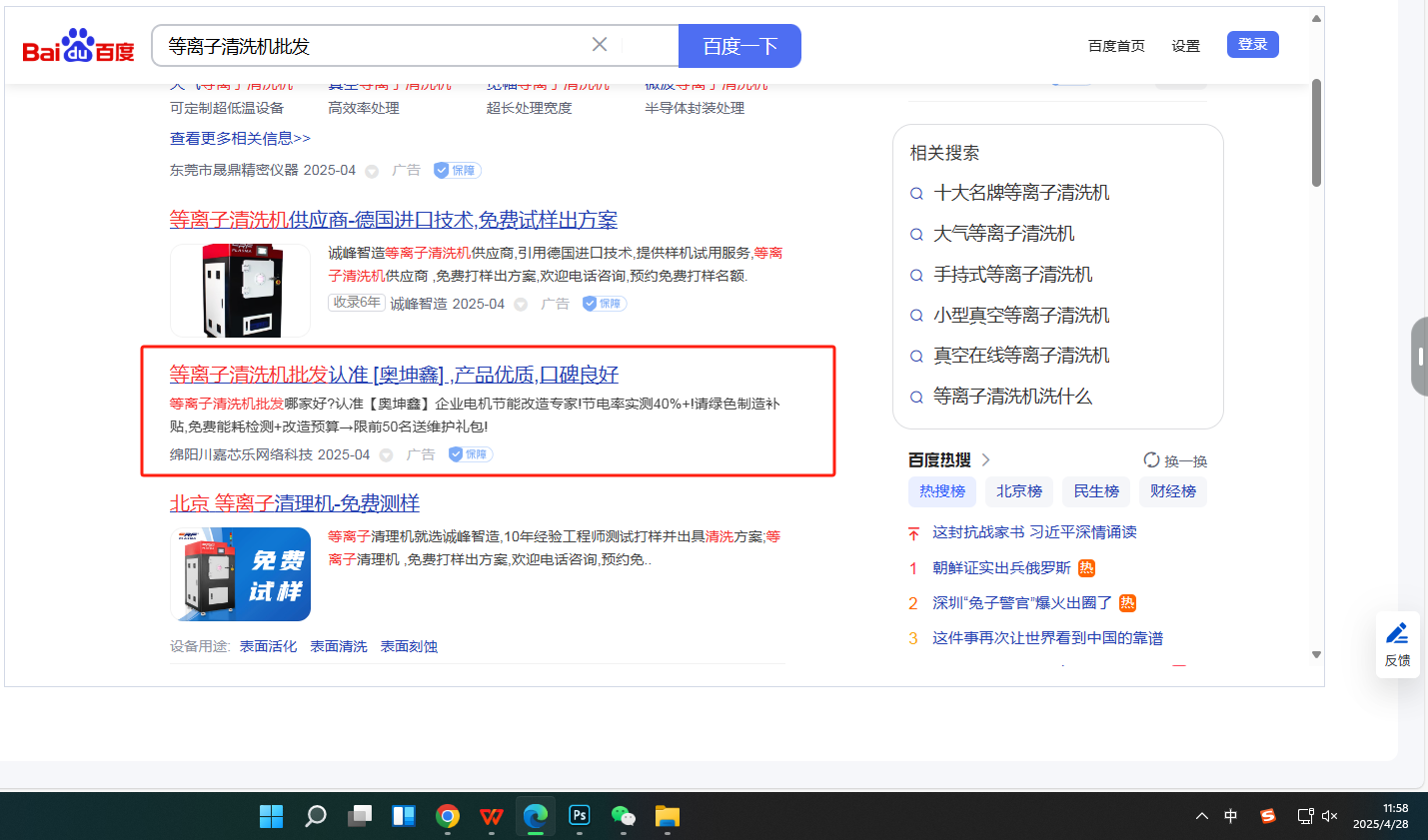Click the 登录 login button
This screenshot has height=840, width=1428.
[x=1252, y=44]
